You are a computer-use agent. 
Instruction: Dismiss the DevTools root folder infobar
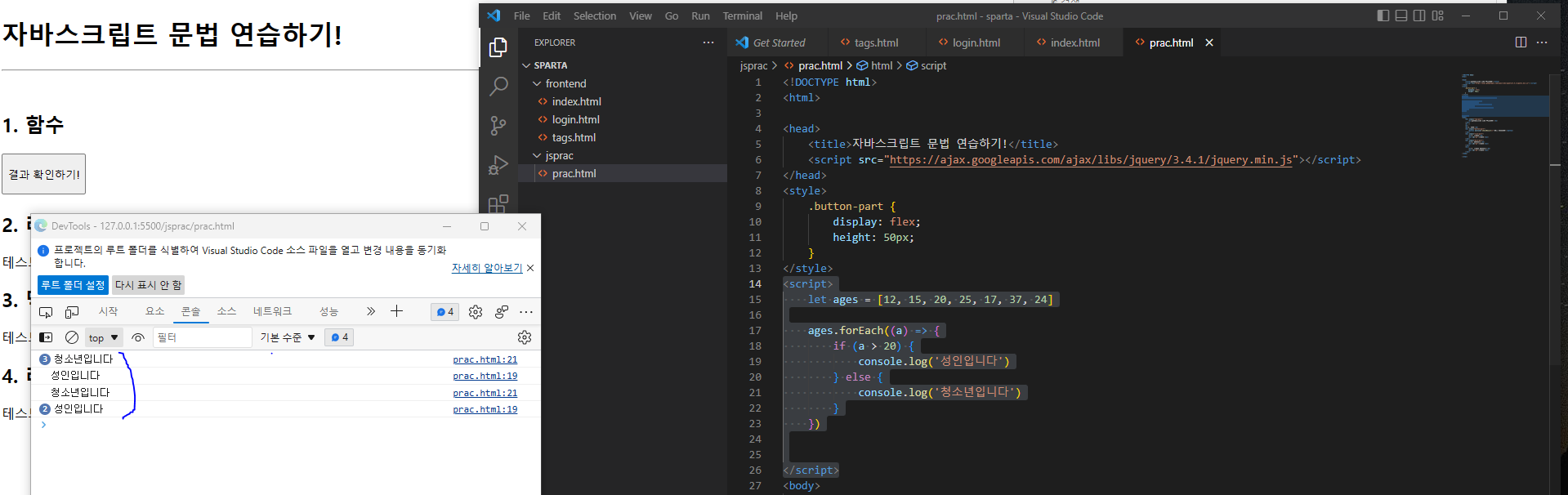[x=530, y=268]
